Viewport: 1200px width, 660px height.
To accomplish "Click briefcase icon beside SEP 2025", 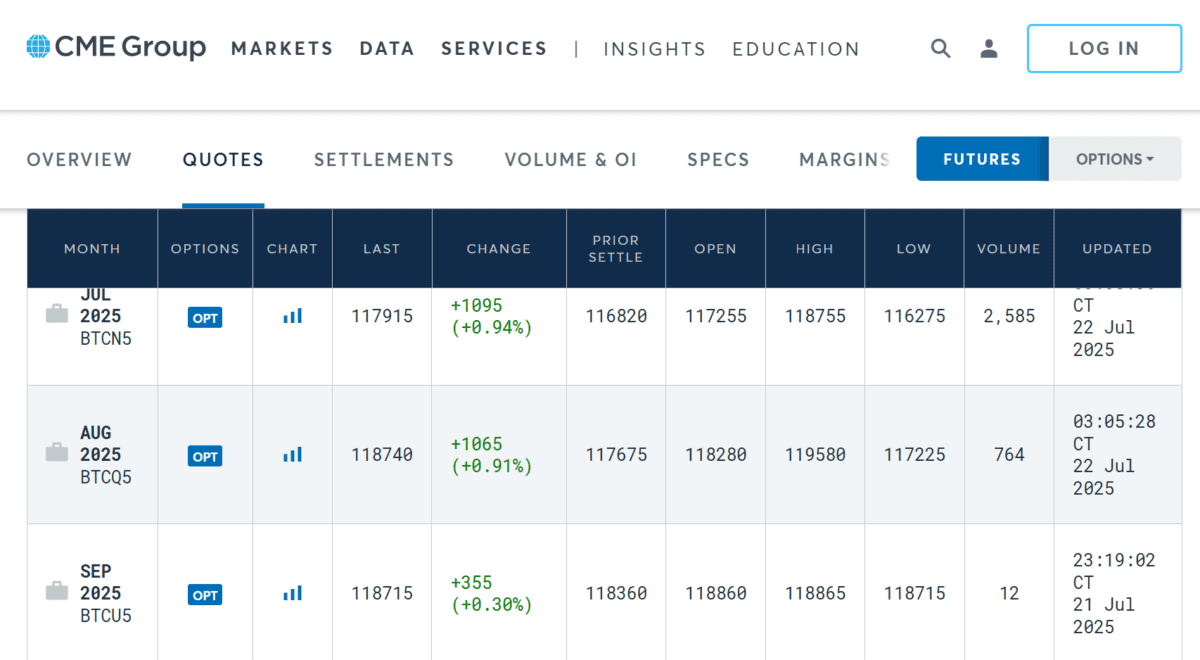I will click(57, 592).
